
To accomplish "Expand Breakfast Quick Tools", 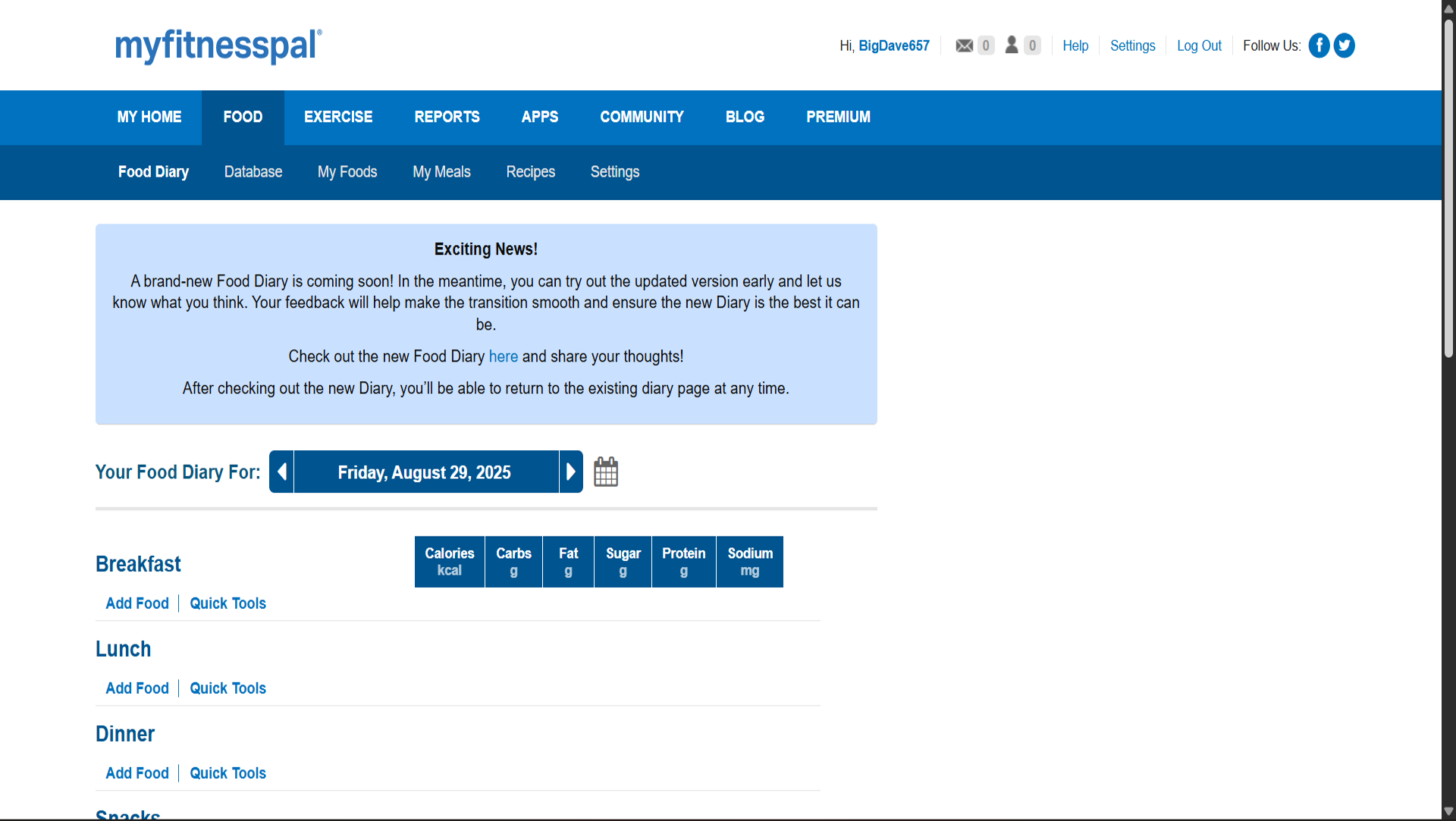I will [227, 603].
